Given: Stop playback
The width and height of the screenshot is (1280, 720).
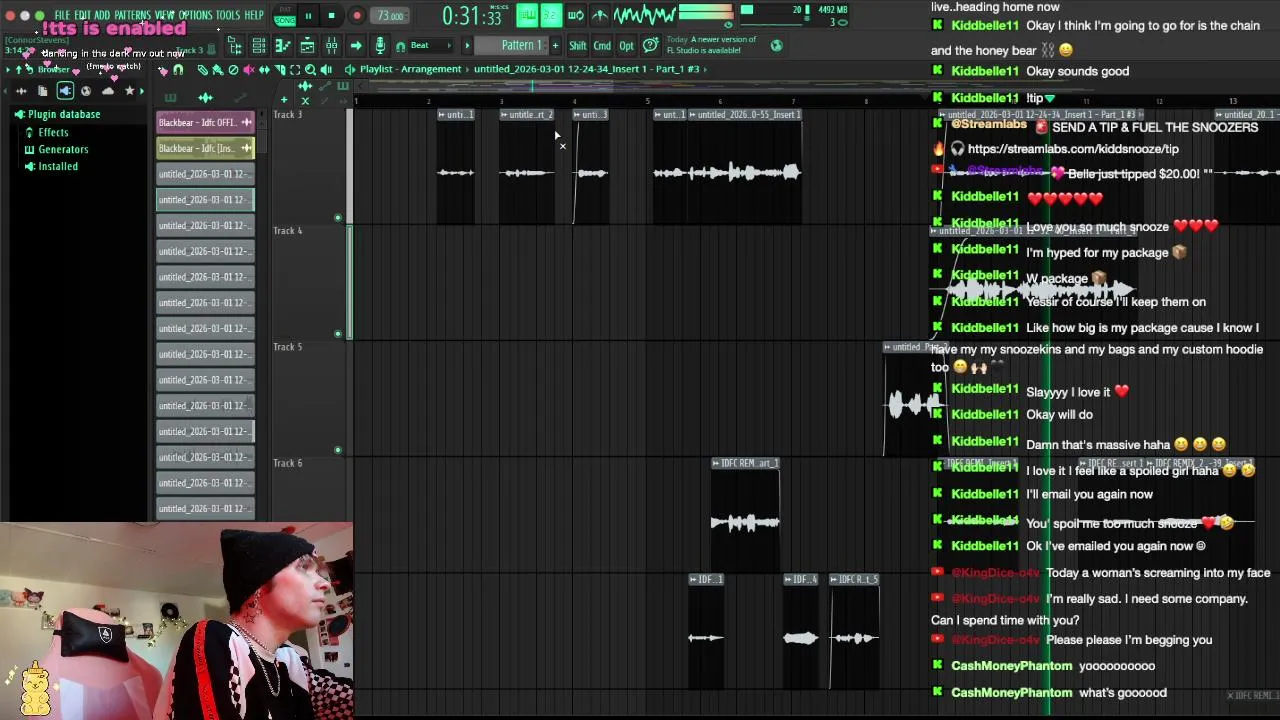Looking at the screenshot, I should (x=331, y=16).
